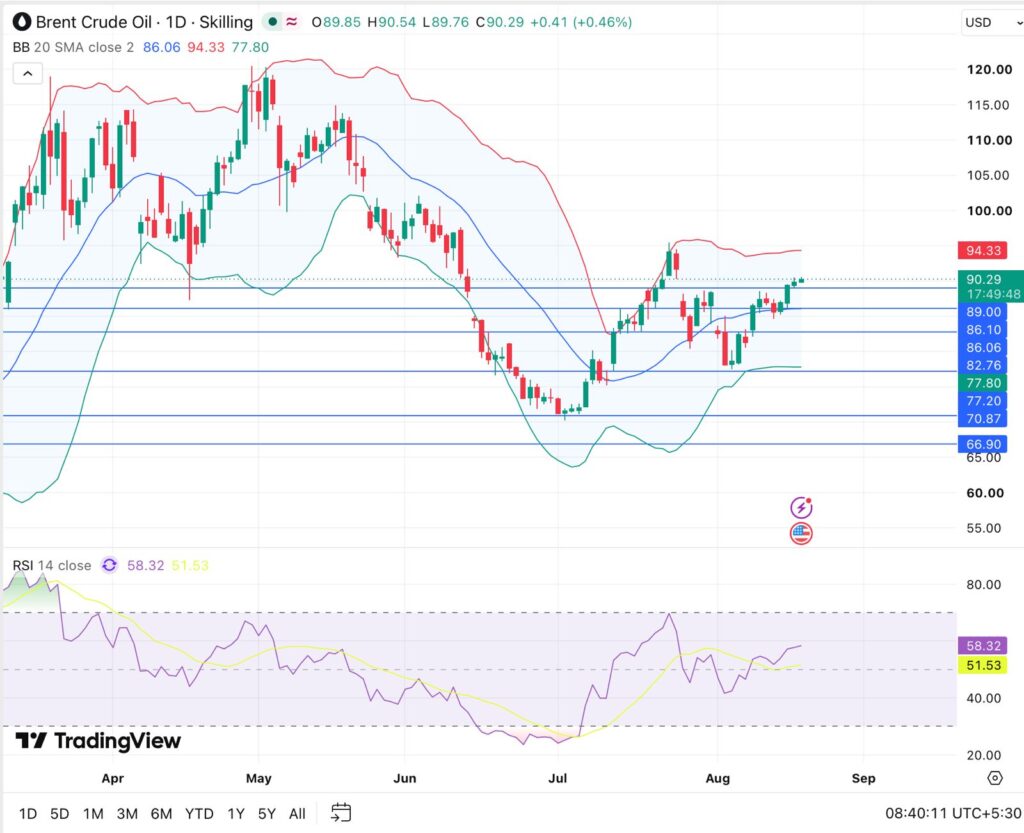Click the 77.20 horizontal line price label
This screenshot has width=1024, height=833.
(983, 401)
